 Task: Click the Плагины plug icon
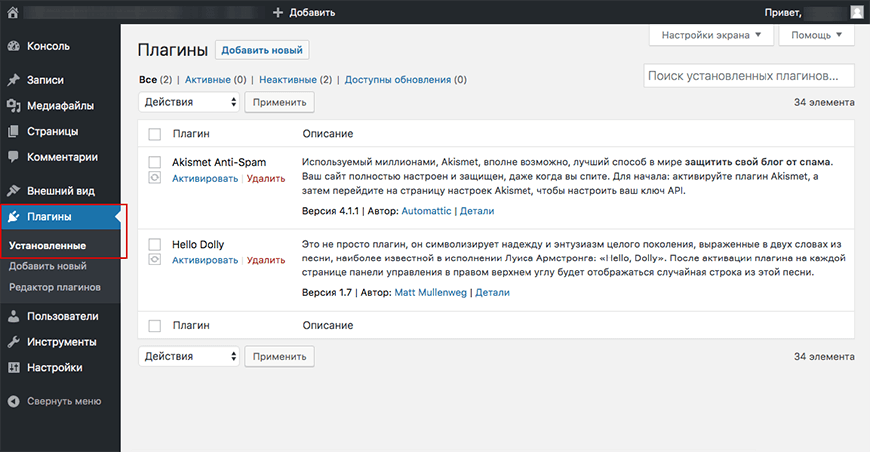pyautogui.click(x=14, y=217)
